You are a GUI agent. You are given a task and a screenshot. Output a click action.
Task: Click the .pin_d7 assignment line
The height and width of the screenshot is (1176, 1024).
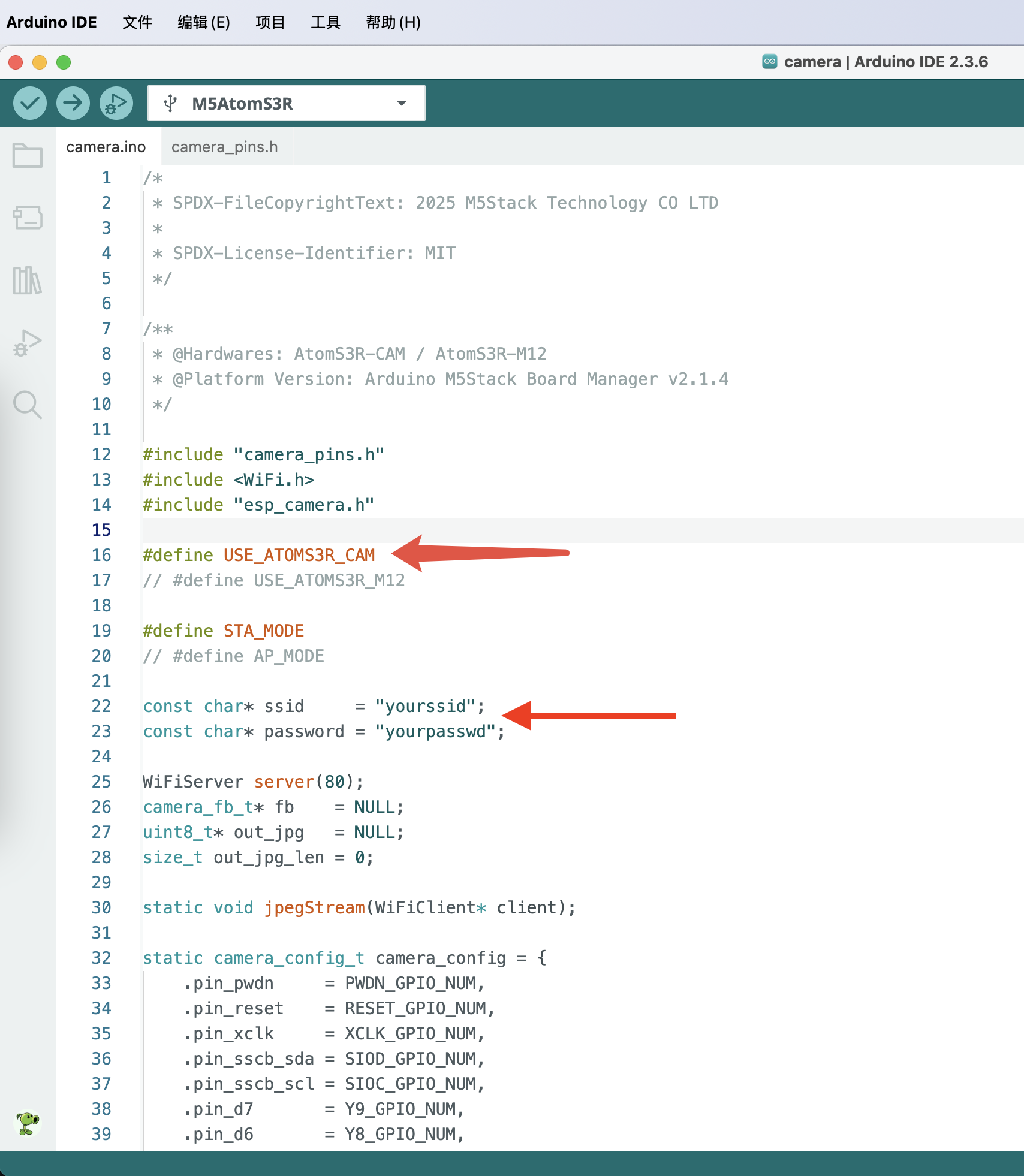[324, 1109]
